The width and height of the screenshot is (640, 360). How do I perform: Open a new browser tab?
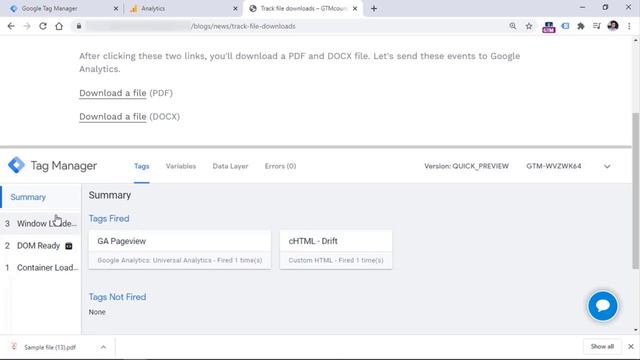coord(374,9)
